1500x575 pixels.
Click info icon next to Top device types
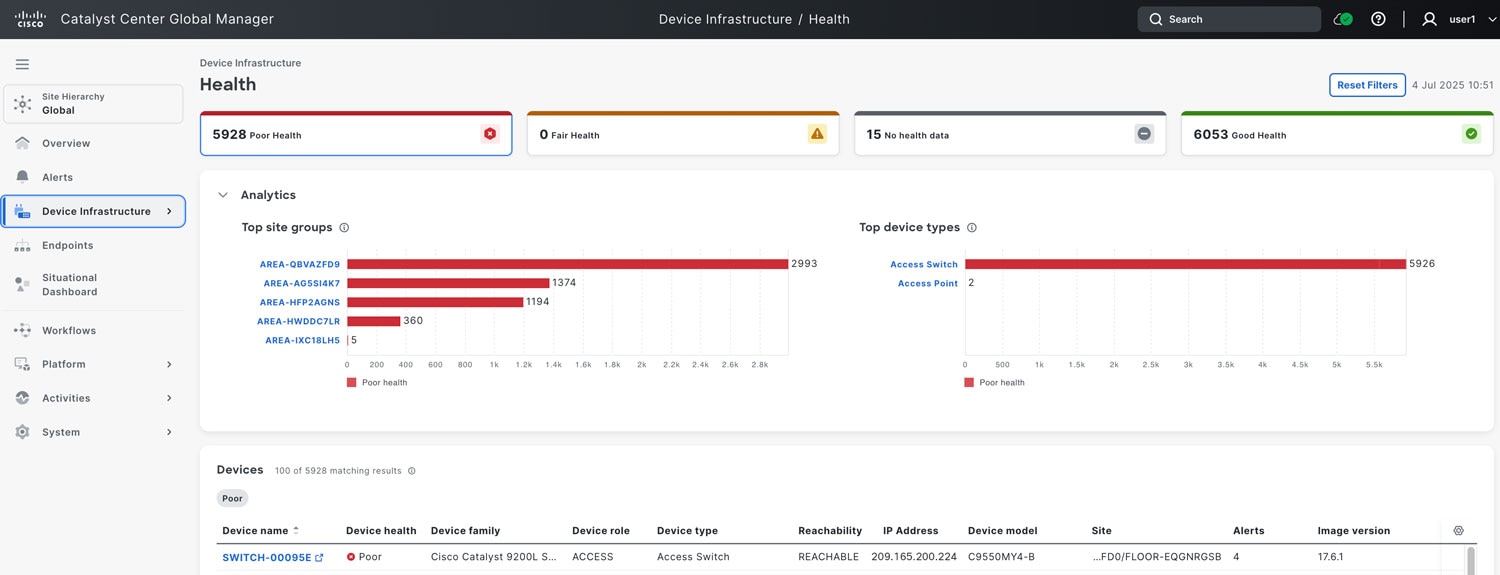click(972, 228)
